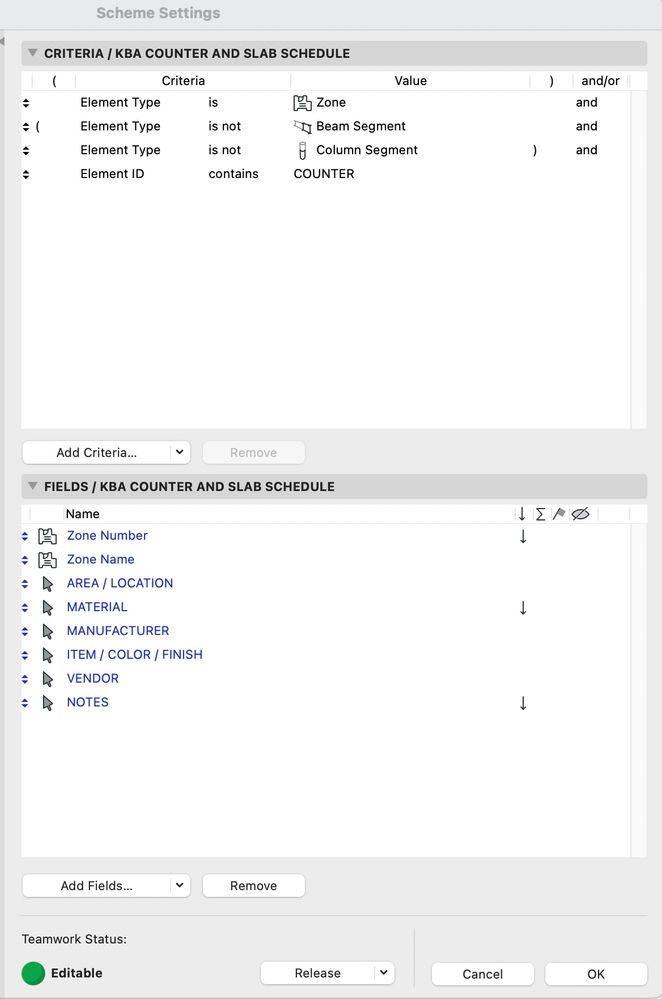Click the Zone icon in first criteria row
662x999 pixels.
click(x=302, y=103)
